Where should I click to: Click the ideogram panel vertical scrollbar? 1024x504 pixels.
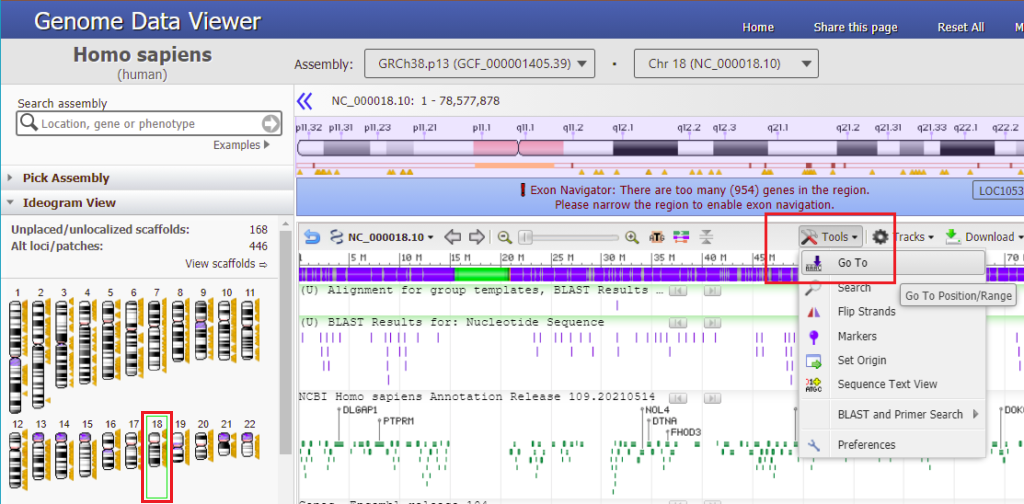285,341
